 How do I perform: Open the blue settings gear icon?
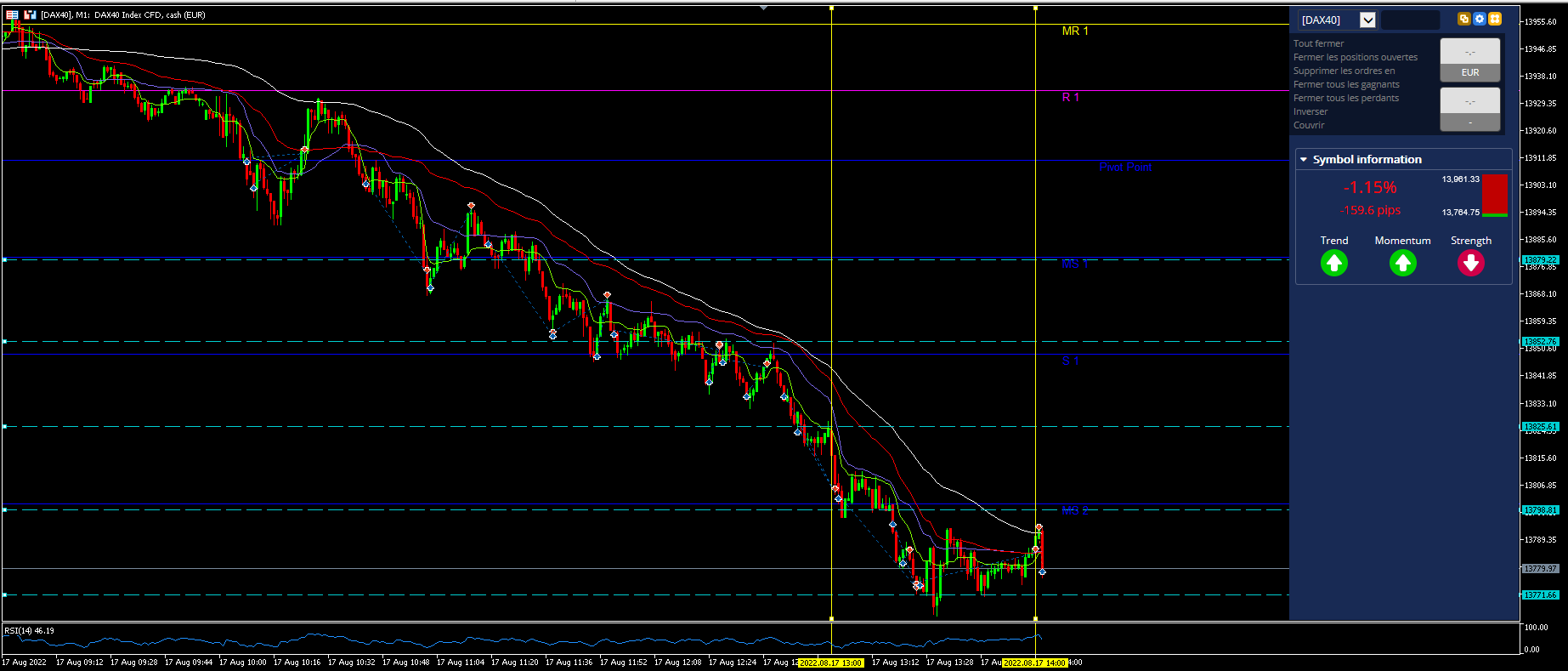(x=1480, y=19)
